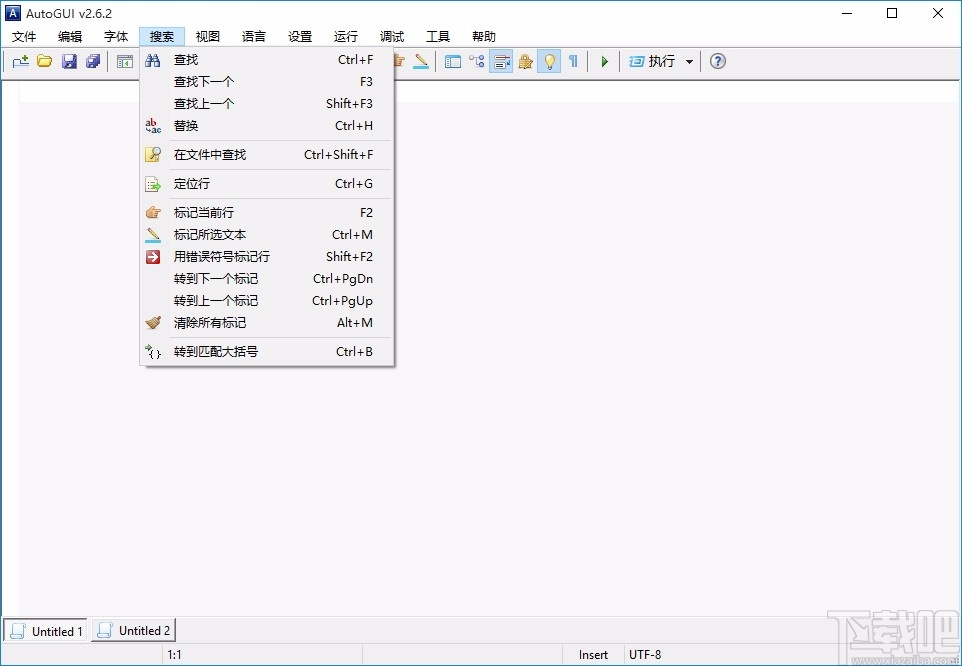The image size is (962, 666).
Task: Toggle the lightbulb highlighting icon
Action: pyautogui.click(x=549, y=61)
